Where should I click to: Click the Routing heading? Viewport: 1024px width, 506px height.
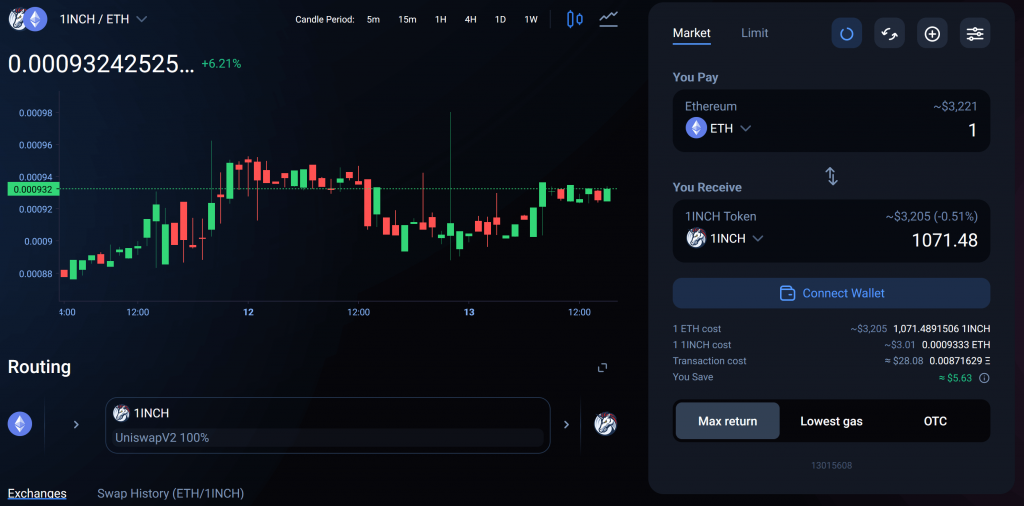click(39, 367)
